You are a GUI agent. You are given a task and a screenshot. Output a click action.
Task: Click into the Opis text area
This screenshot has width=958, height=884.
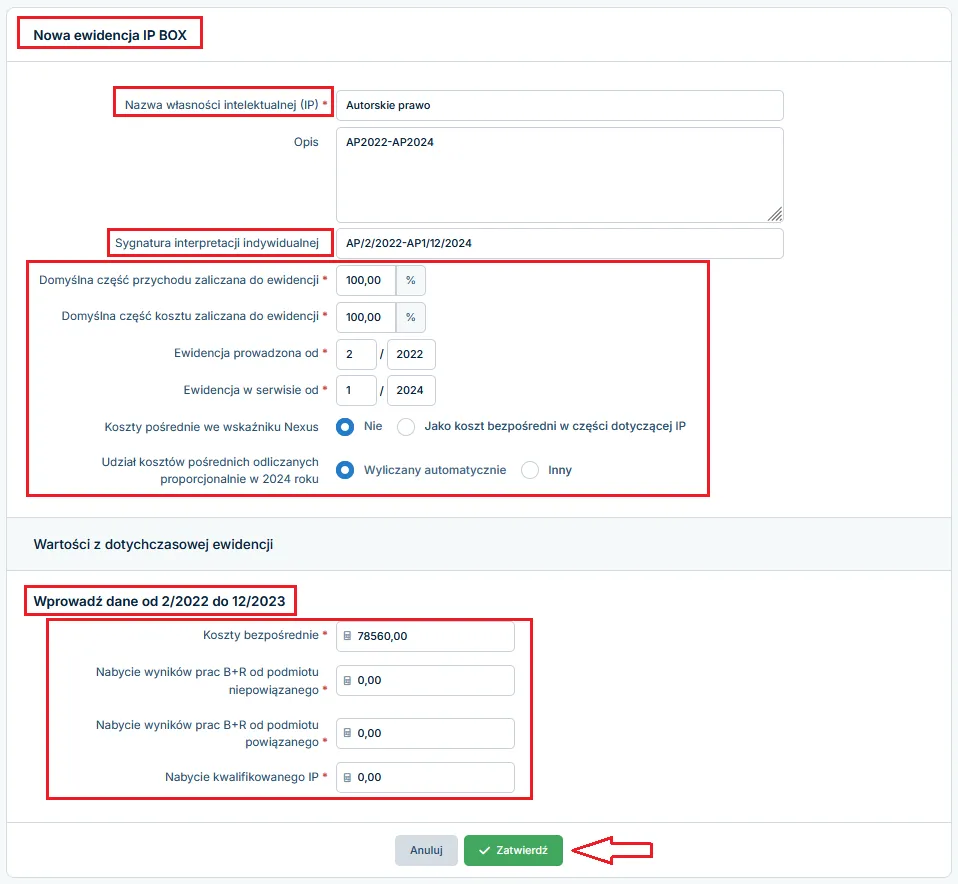coord(558,174)
